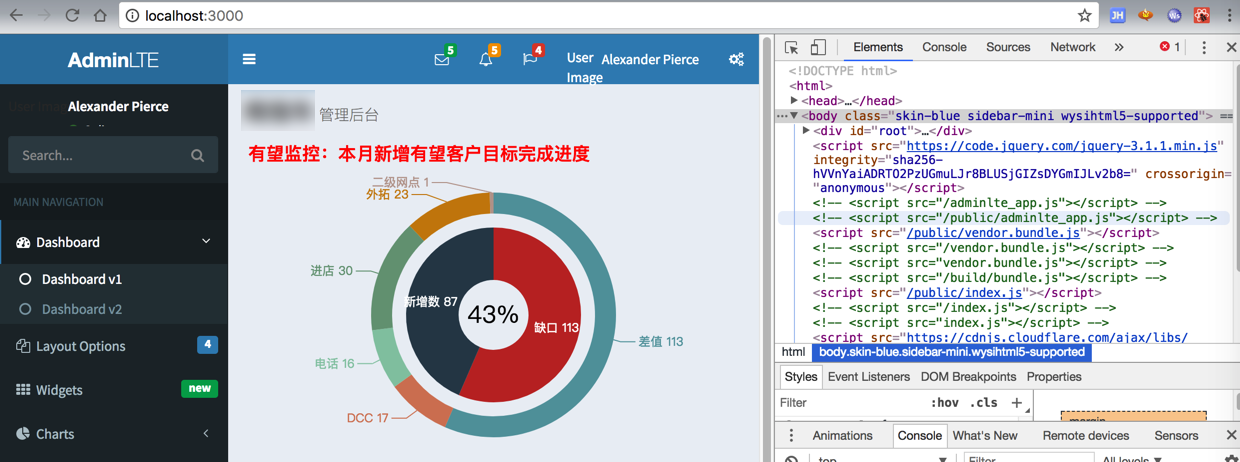Open the Remote devices drawer tab
Screen dimensions: 1240x462
pos(1086,435)
